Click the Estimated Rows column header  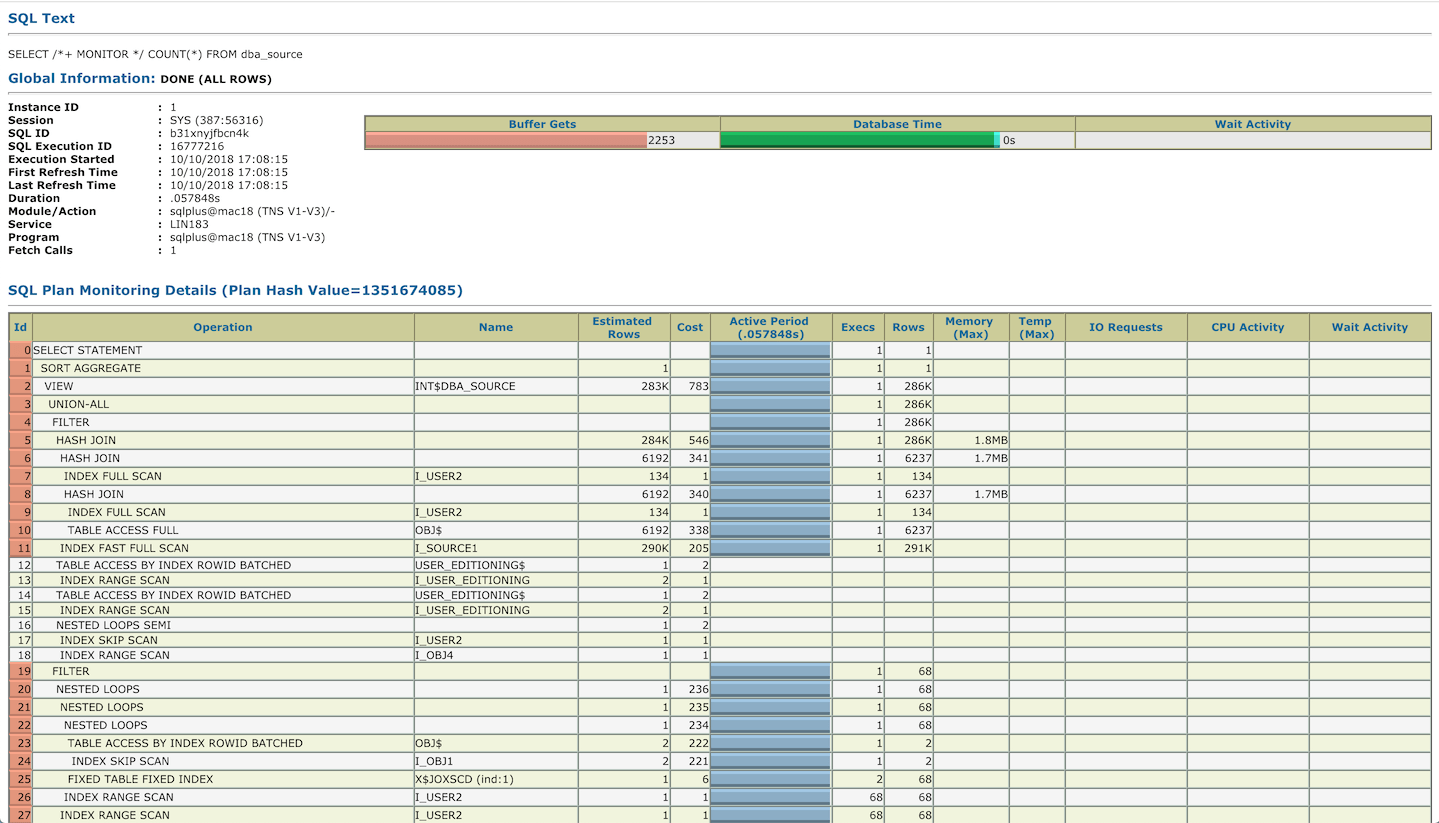(623, 327)
